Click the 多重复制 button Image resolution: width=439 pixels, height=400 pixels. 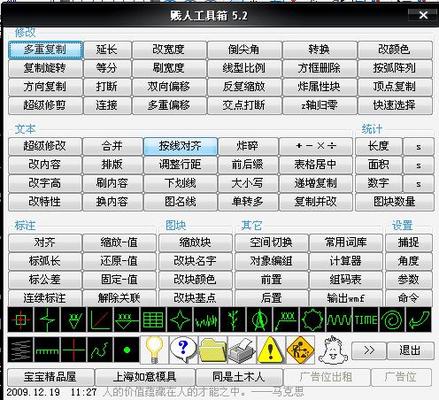(45, 50)
